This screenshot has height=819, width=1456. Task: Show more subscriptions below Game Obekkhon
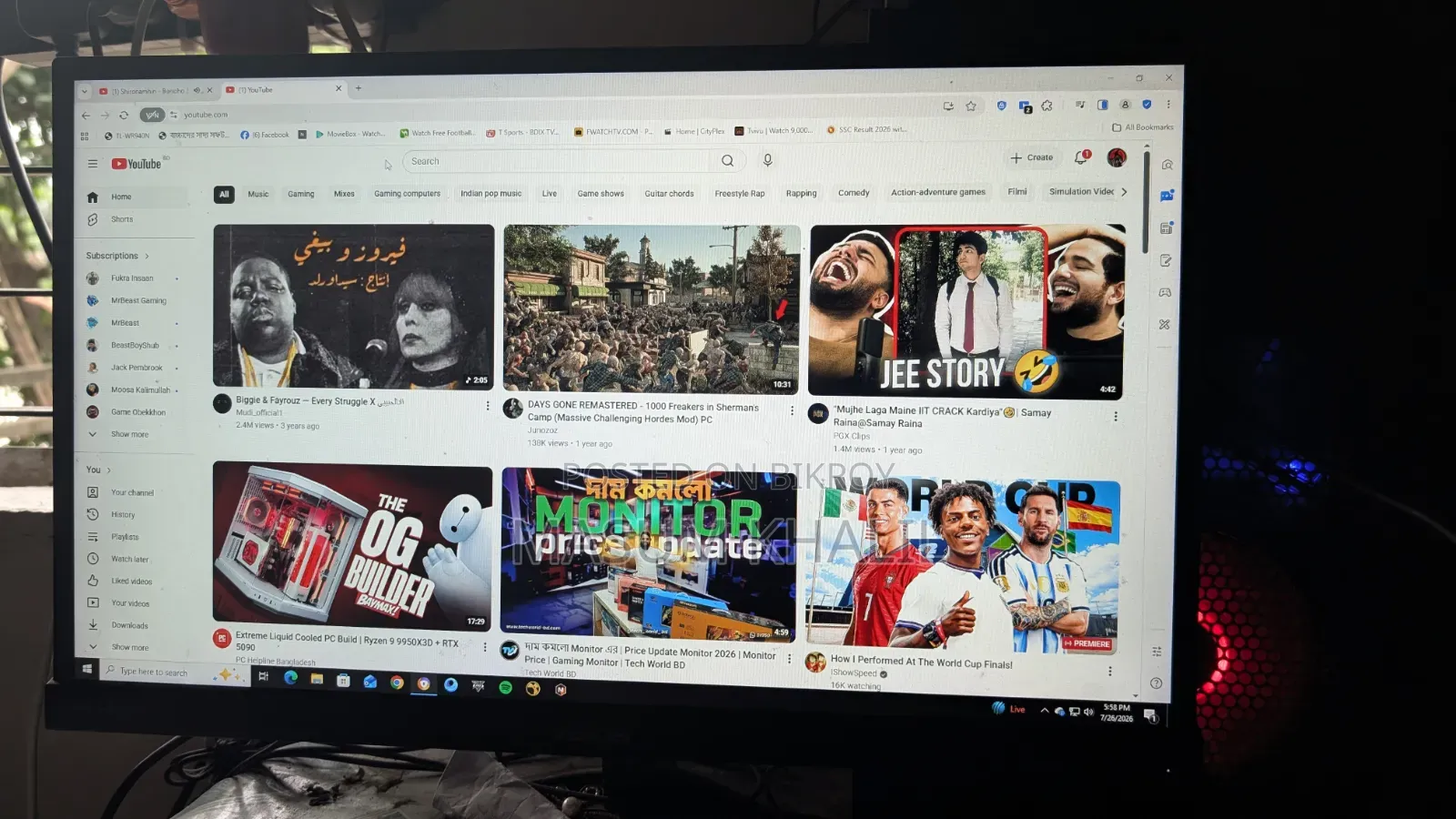[x=129, y=435]
